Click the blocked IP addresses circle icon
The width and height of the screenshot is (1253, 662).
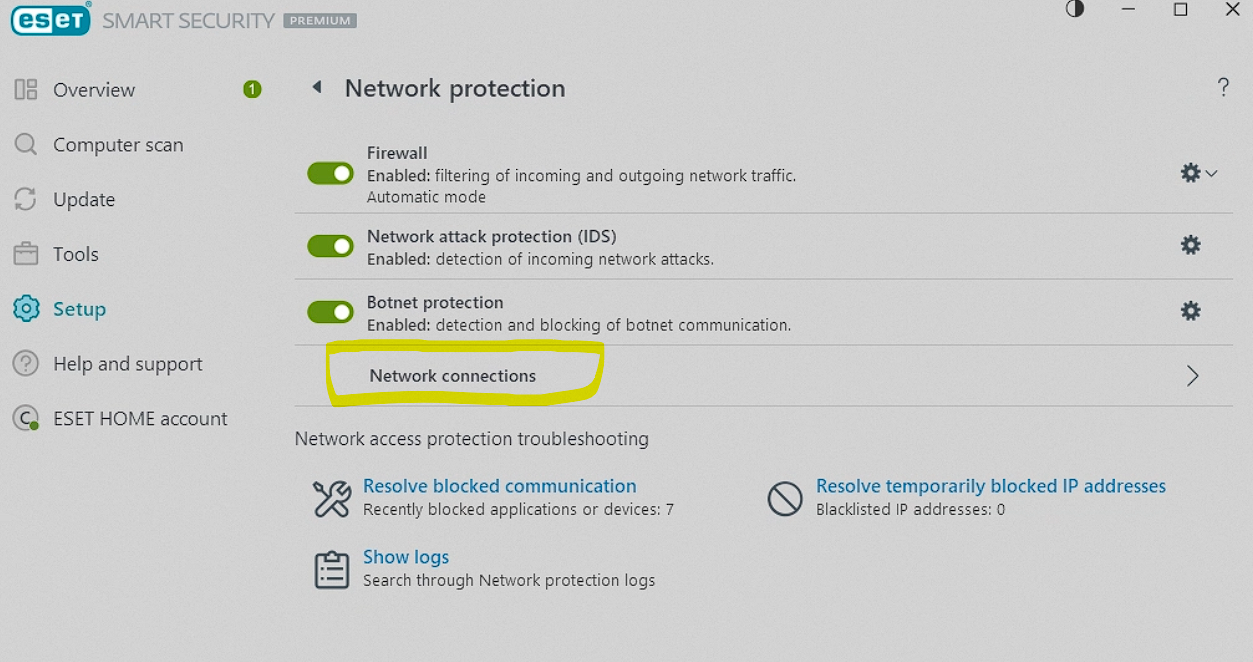[785, 498]
